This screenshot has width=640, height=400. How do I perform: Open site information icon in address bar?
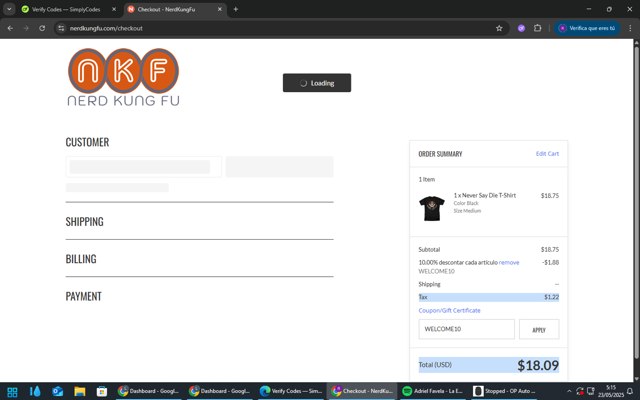pyautogui.click(x=61, y=28)
